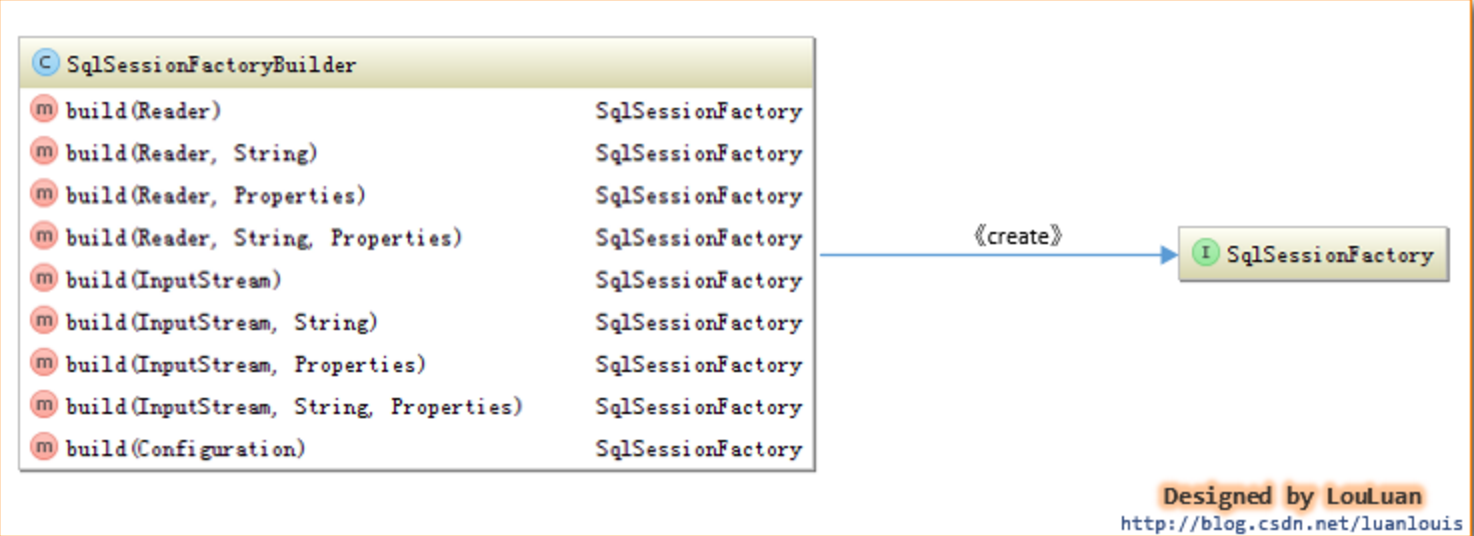Select the SqlSessionFactory interface node
Image resolution: width=1474 pixels, height=536 pixels.
click(x=1313, y=254)
